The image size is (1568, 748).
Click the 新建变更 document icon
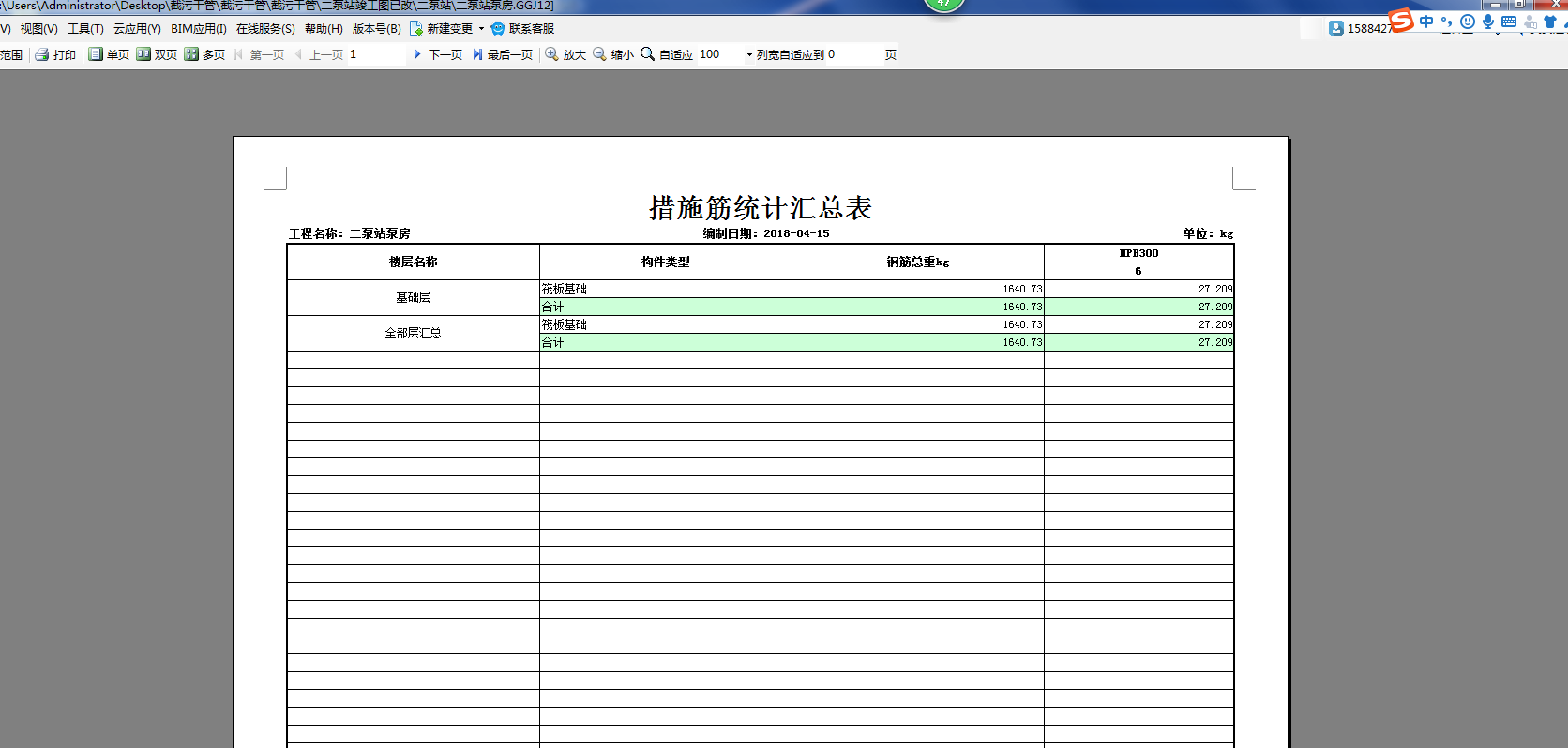[x=416, y=29]
